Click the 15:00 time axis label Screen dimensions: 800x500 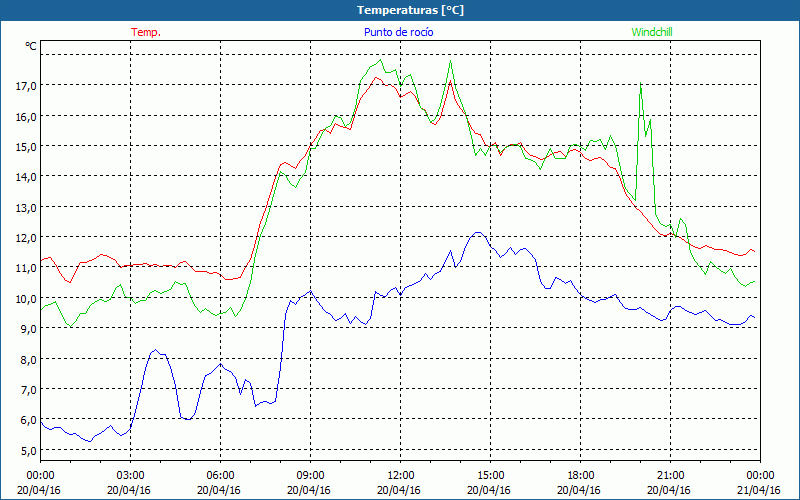click(490, 476)
